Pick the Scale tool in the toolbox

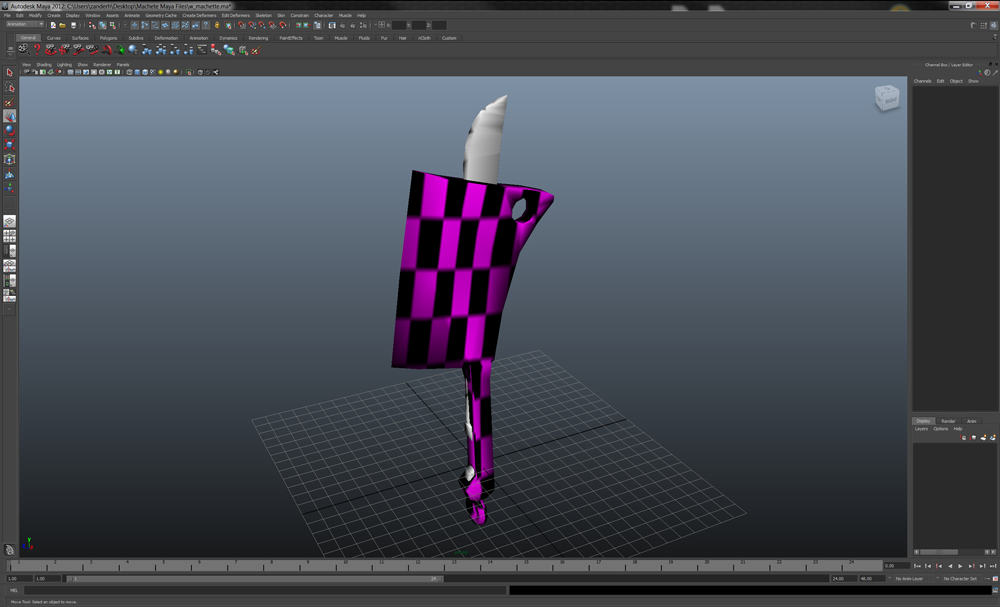point(10,145)
